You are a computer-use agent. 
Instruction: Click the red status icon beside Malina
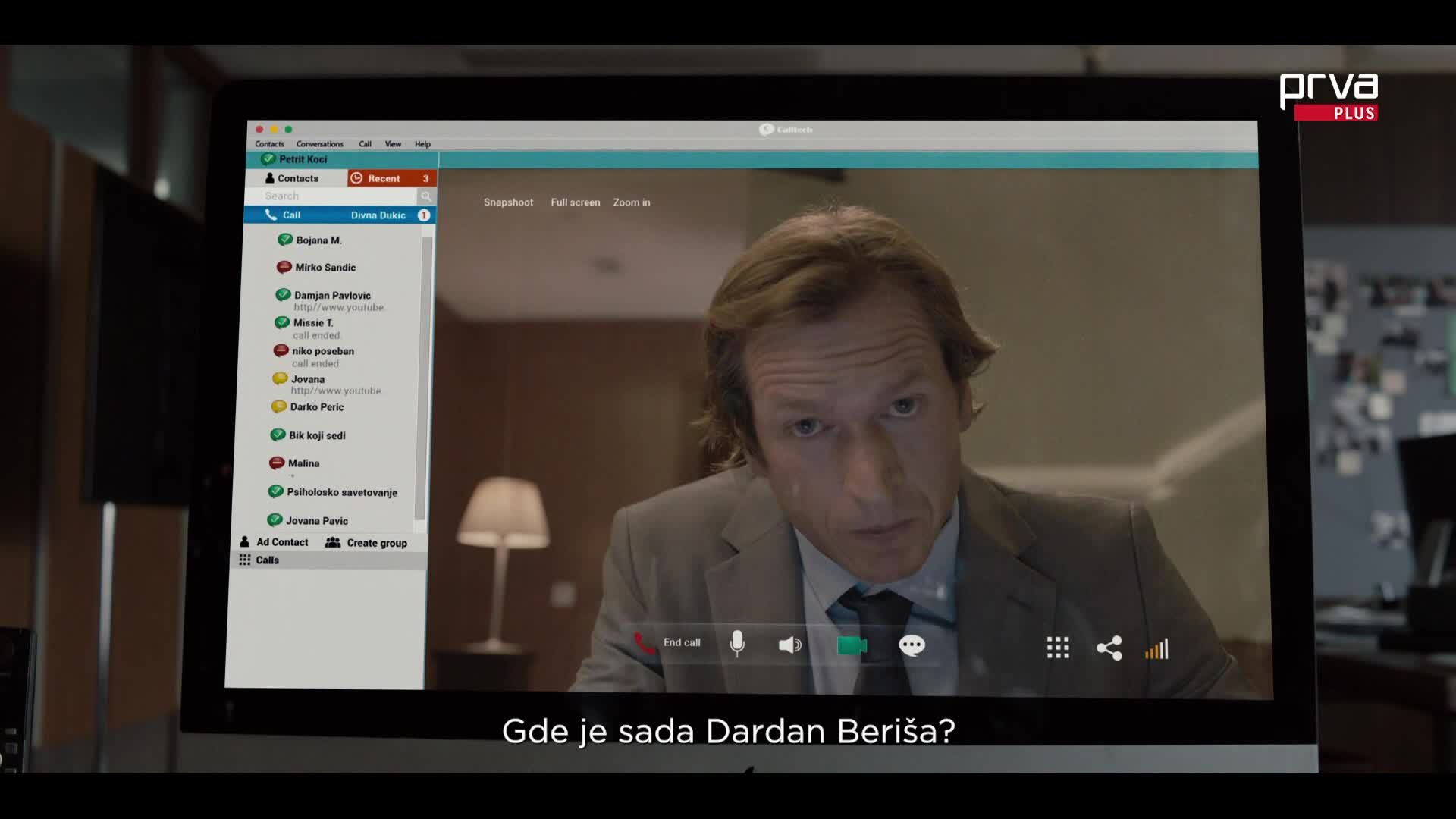click(277, 463)
